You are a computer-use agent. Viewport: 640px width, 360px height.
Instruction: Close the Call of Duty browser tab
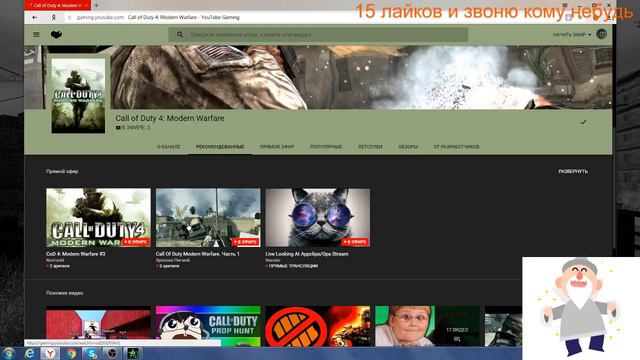[86, 5]
